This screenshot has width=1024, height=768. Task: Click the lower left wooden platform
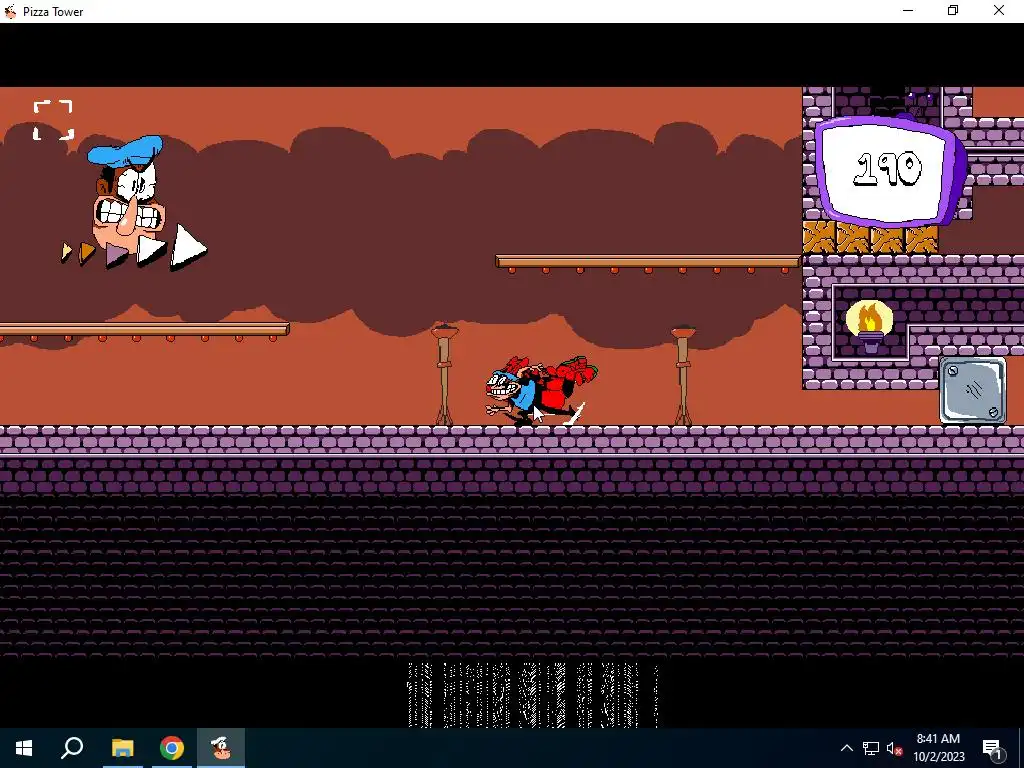tap(144, 331)
